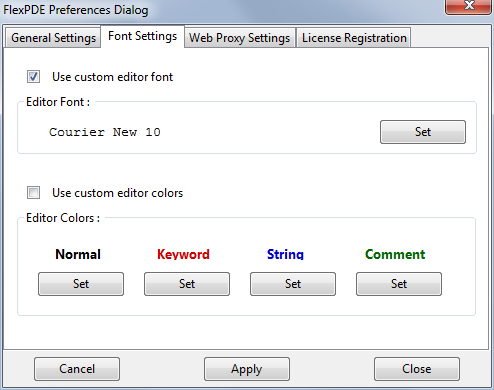Close the dialog with the title bar X

[469, 6]
